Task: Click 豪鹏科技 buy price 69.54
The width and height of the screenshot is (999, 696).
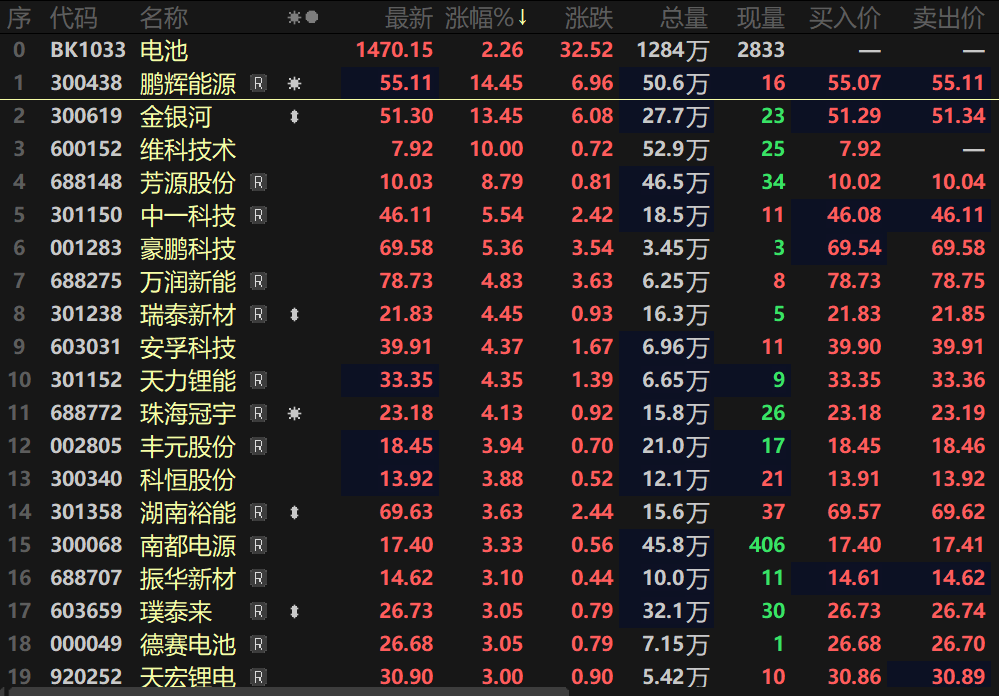Action: coord(854,248)
